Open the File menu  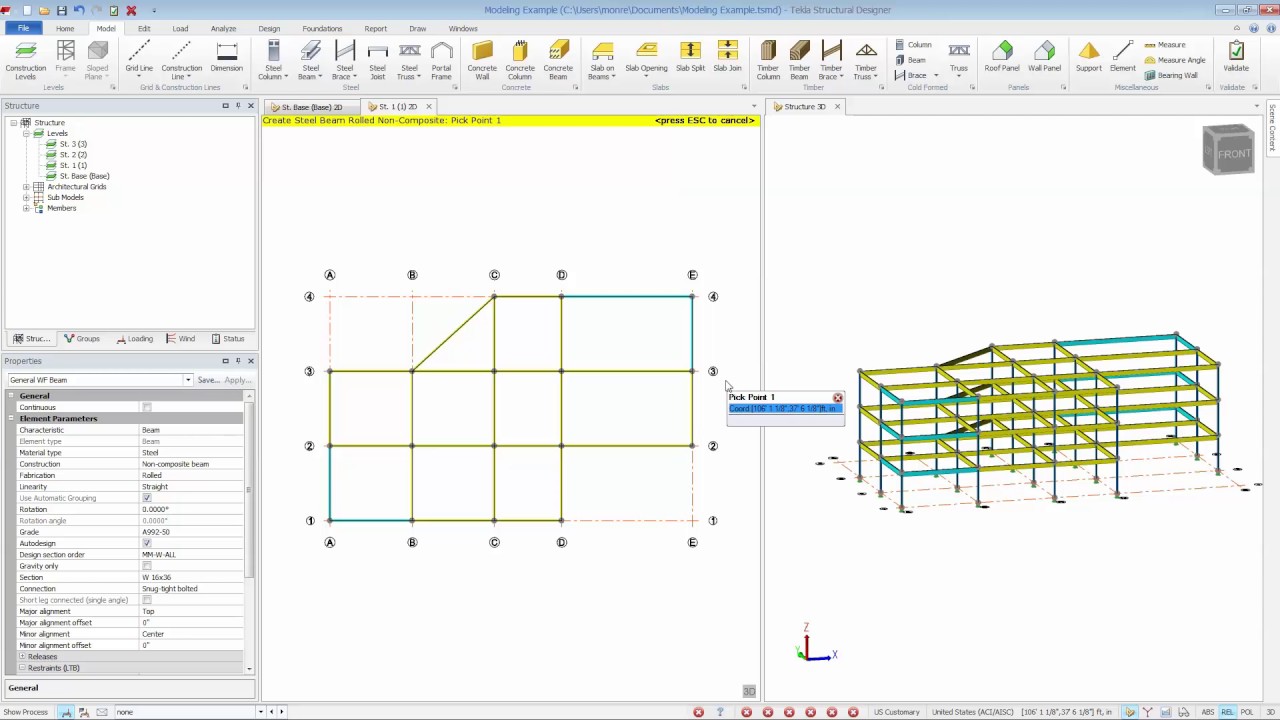click(23, 28)
